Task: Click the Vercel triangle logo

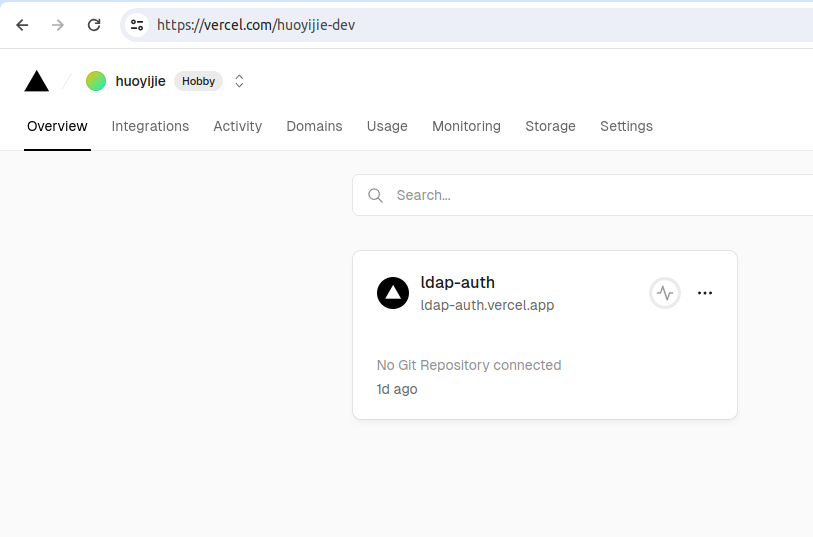Action: [37, 81]
